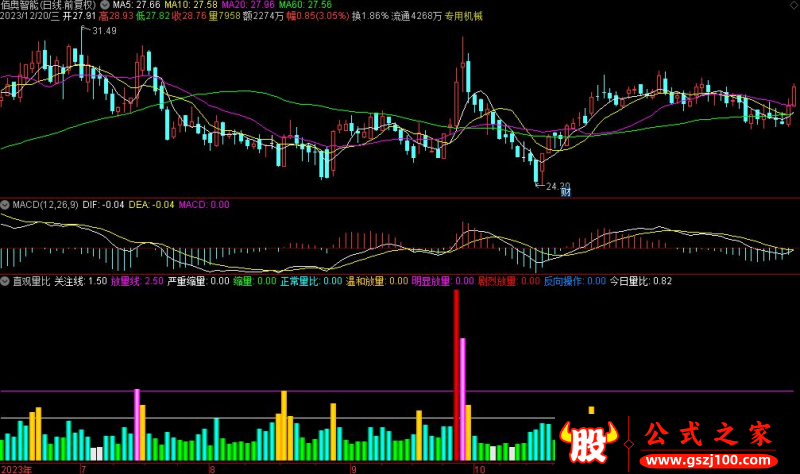Screen dimensions: 800x474
Task: Select the MA5: 27.66 label
Action: click(136, 5)
